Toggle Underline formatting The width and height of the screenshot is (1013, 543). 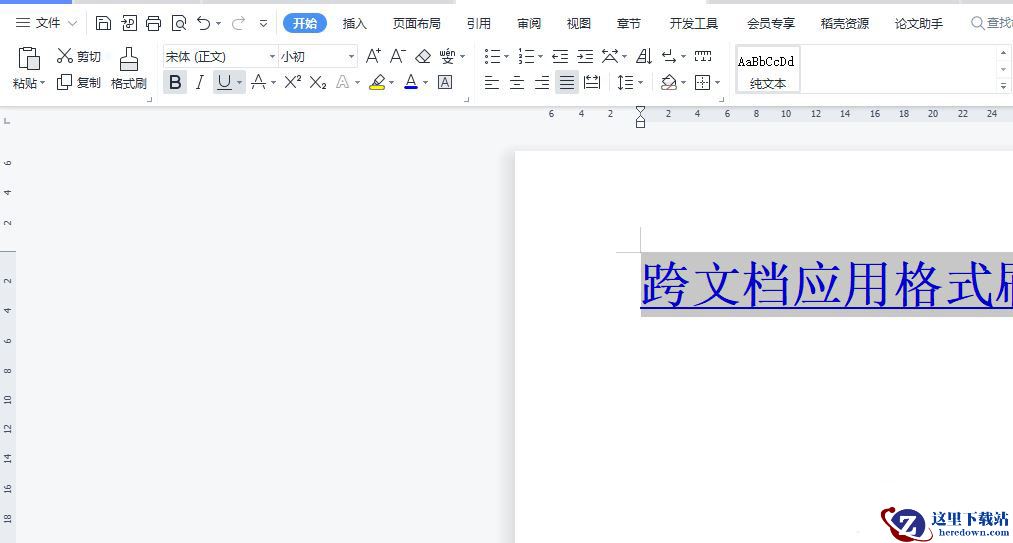coord(224,82)
